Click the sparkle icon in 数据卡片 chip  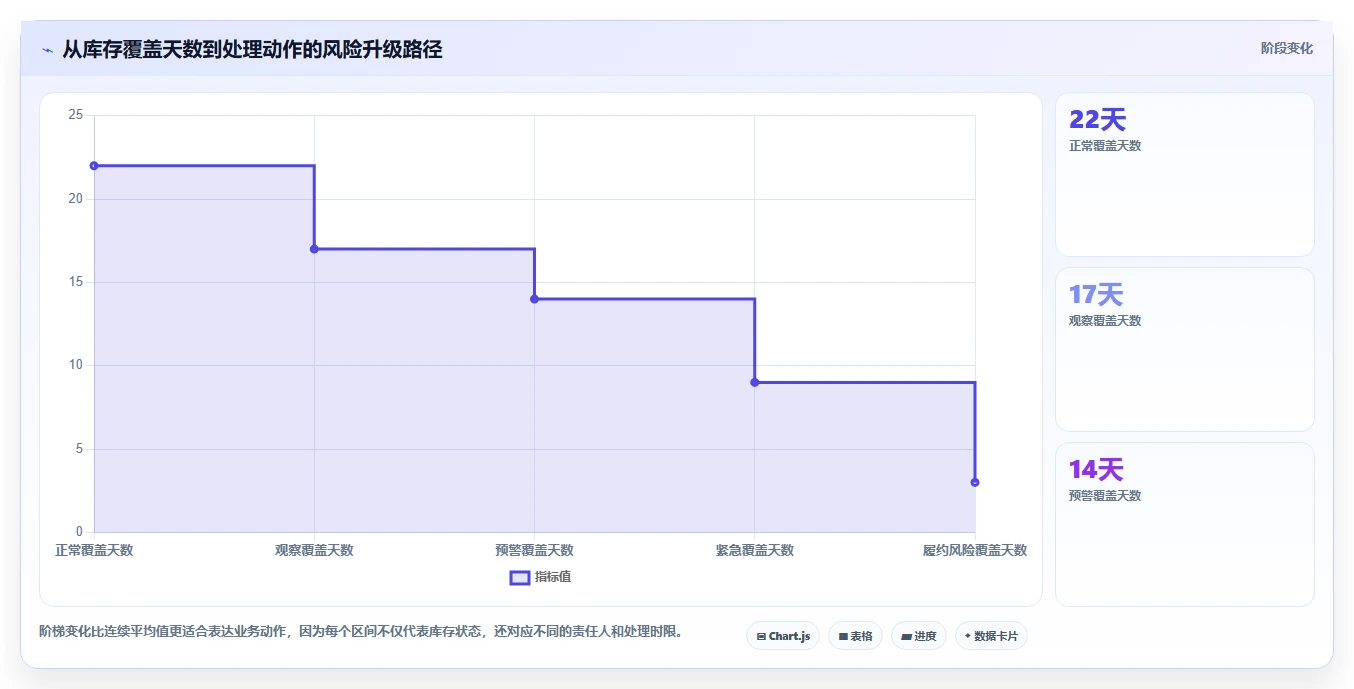point(968,636)
